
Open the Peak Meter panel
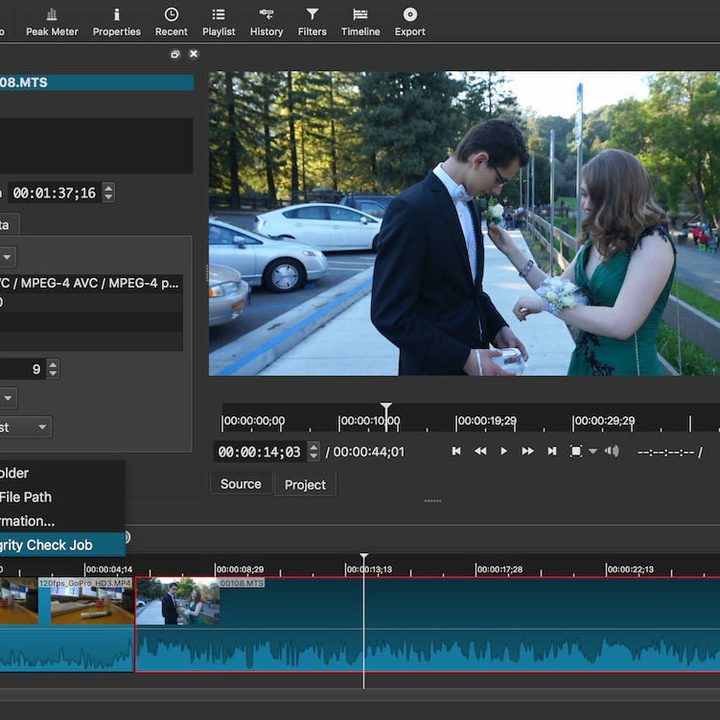click(51, 21)
